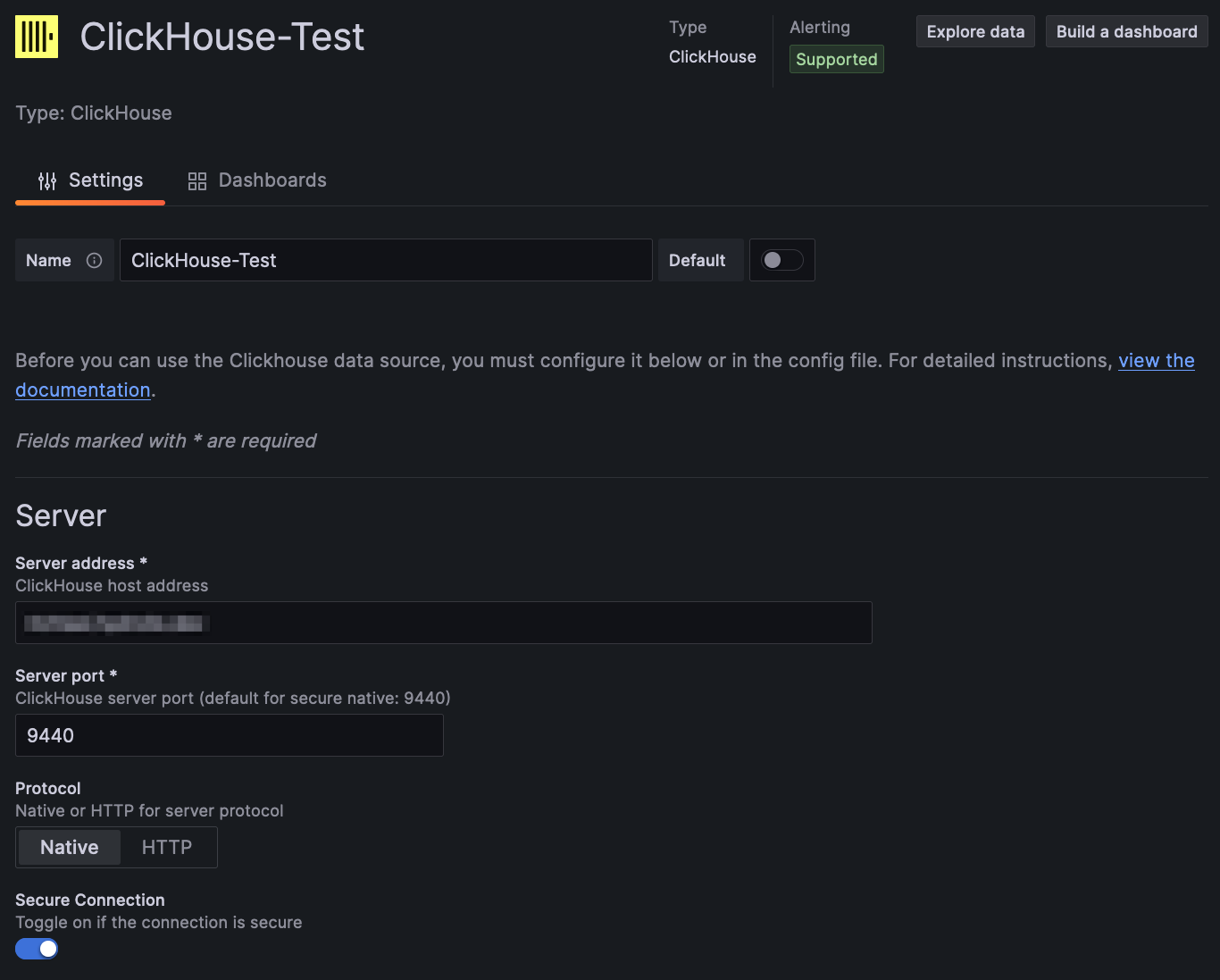Click the Server address input field
This screenshot has width=1220, height=980.
click(x=444, y=623)
